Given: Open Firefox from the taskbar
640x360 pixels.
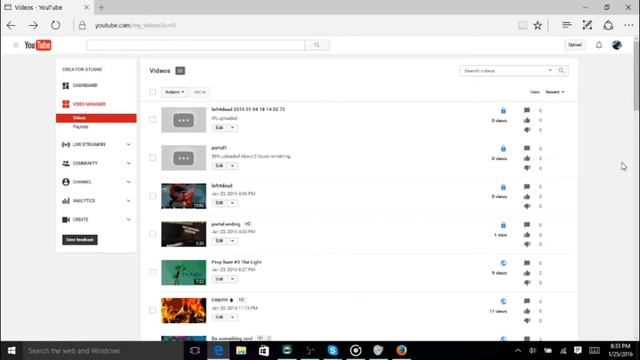Looking at the screenshot, I should (401, 350).
